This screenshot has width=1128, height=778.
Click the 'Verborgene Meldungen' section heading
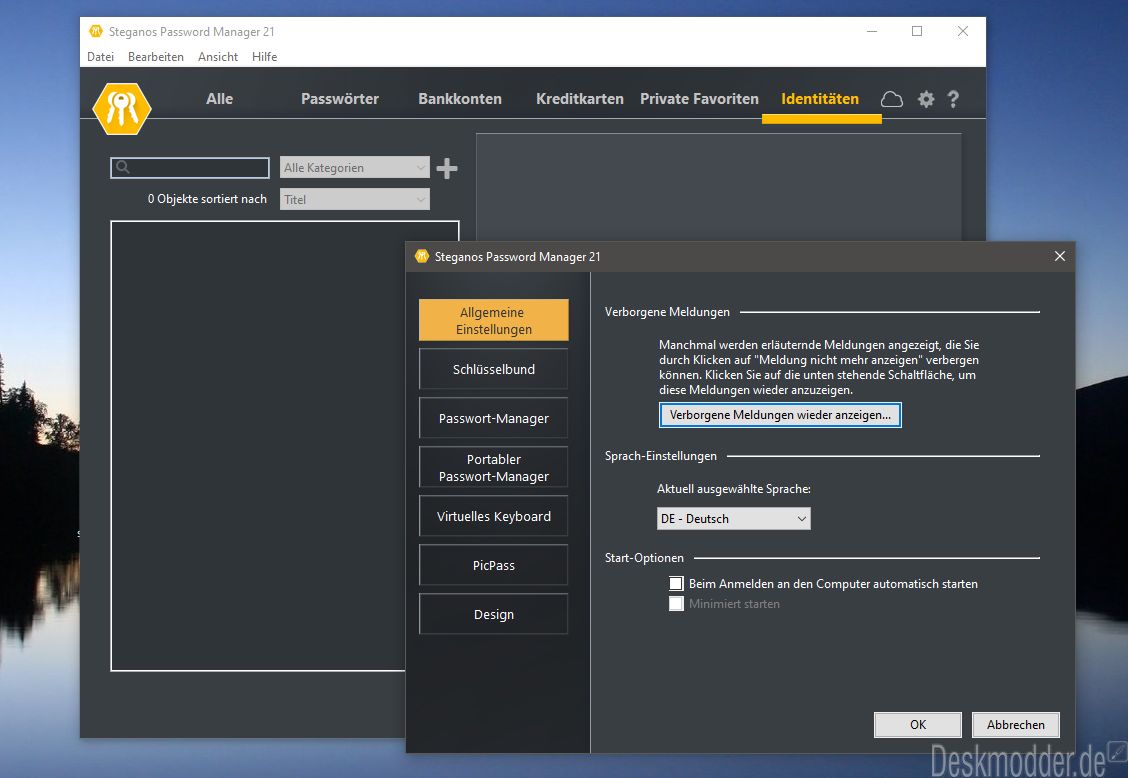tap(667, 312)
